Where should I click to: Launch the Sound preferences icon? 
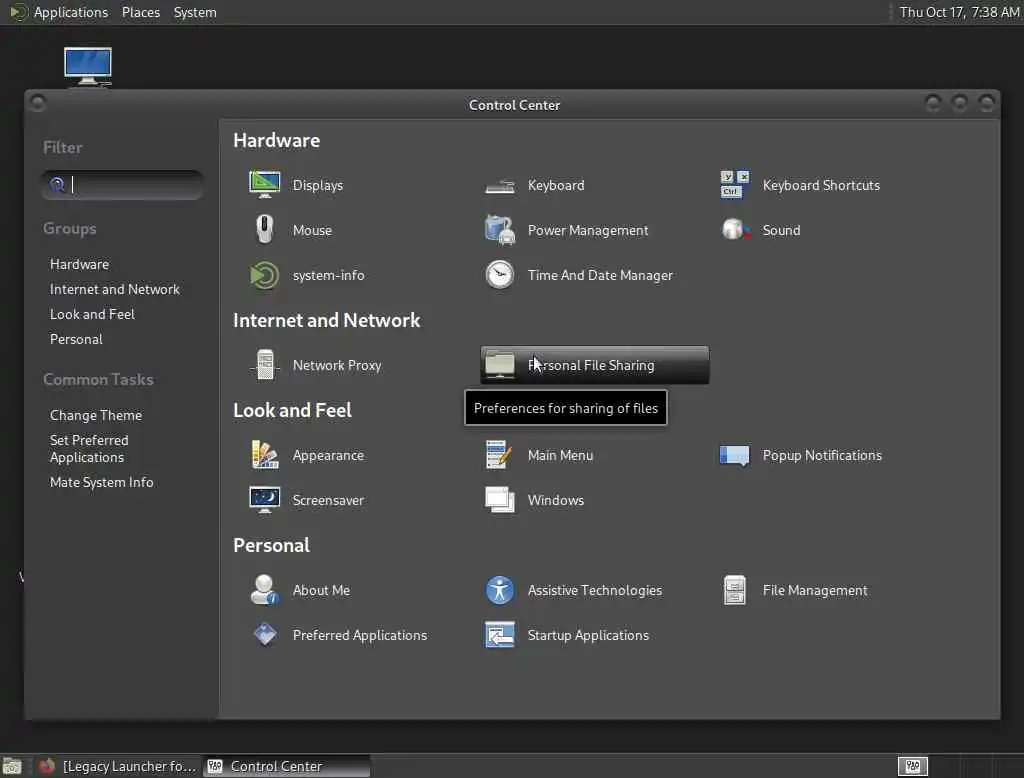pos(735,229)
